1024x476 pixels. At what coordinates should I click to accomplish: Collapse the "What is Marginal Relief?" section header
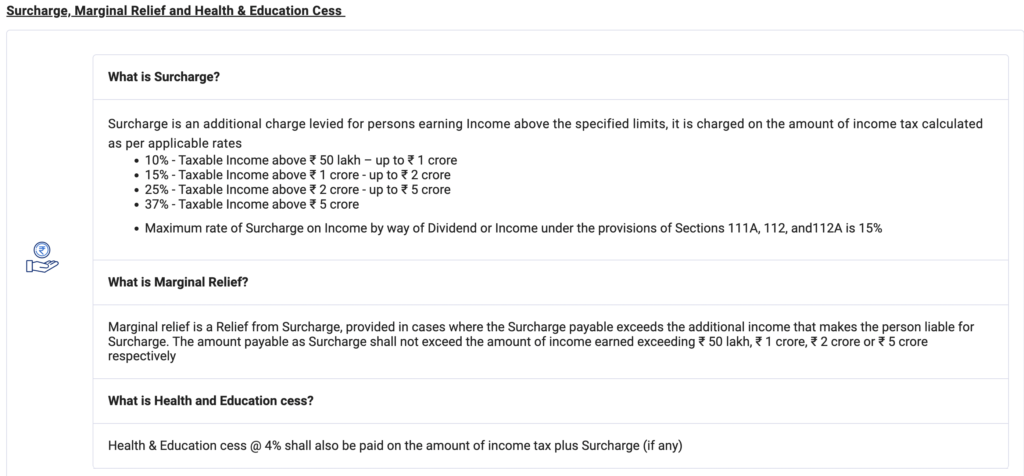[x=178, y=282]
